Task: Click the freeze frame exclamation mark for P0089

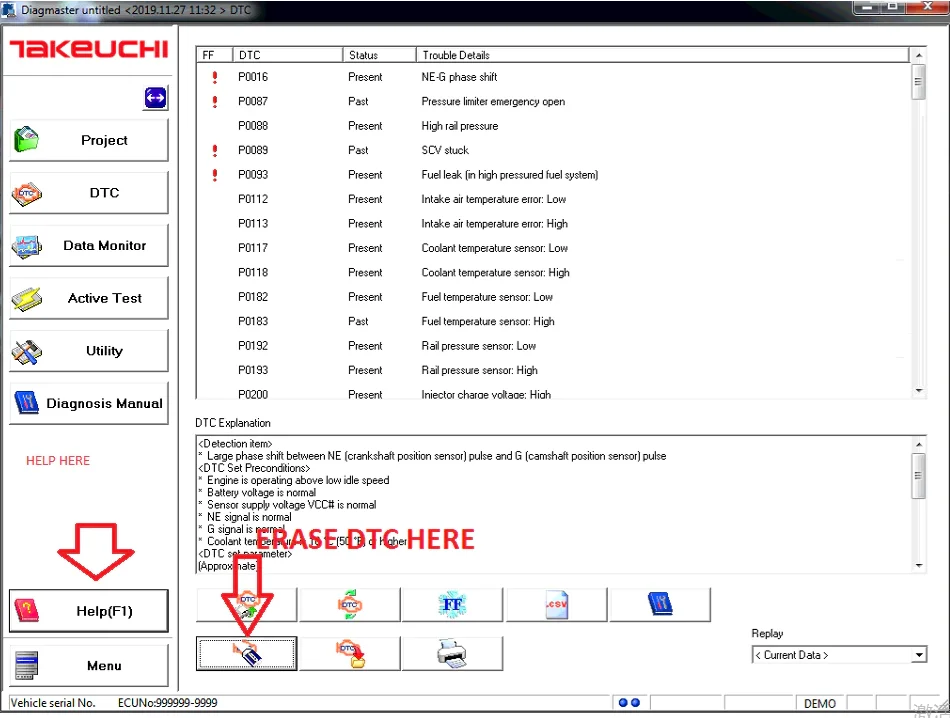Action: (214, 150)
